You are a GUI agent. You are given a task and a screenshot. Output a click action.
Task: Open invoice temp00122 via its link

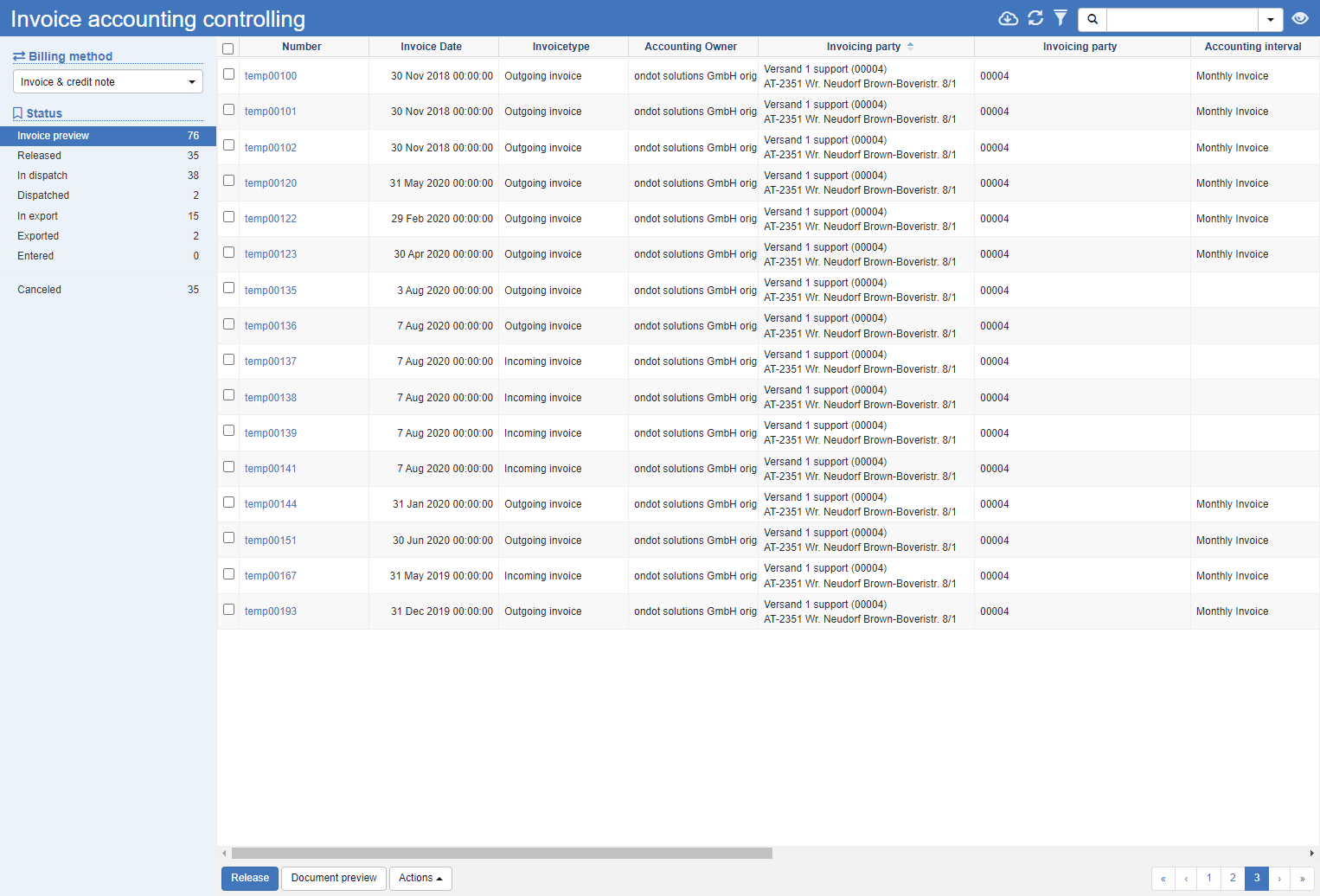pyautogui.click(x=270, y=218)
